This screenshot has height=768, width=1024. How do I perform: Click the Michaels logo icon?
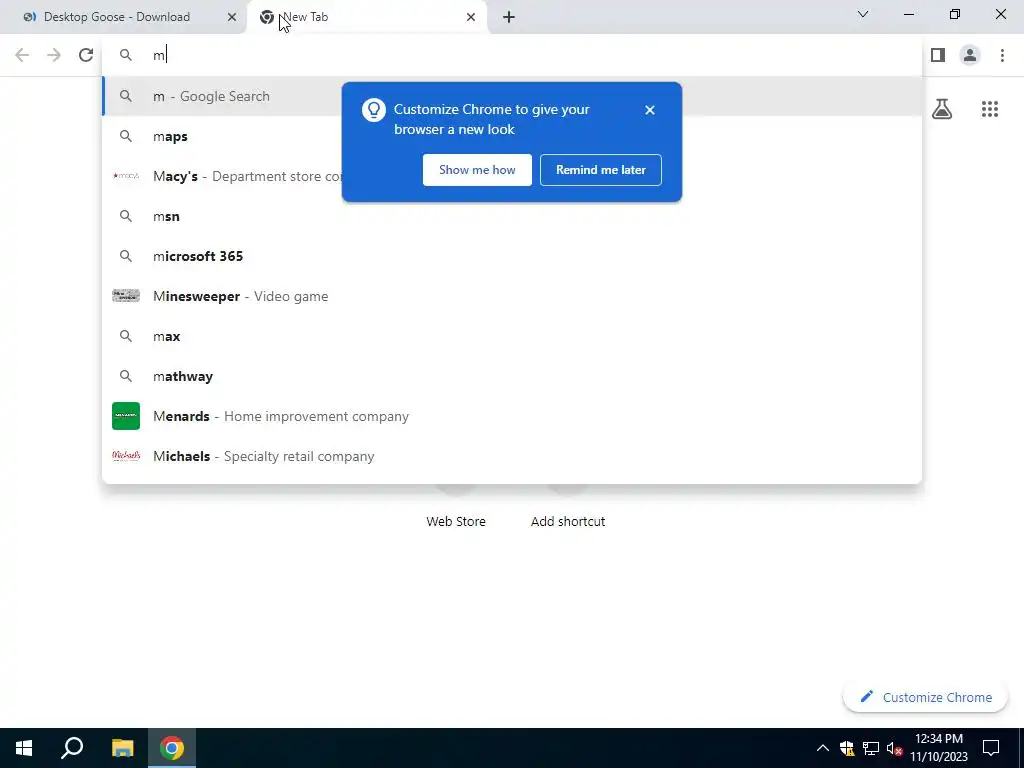[126, 456]
